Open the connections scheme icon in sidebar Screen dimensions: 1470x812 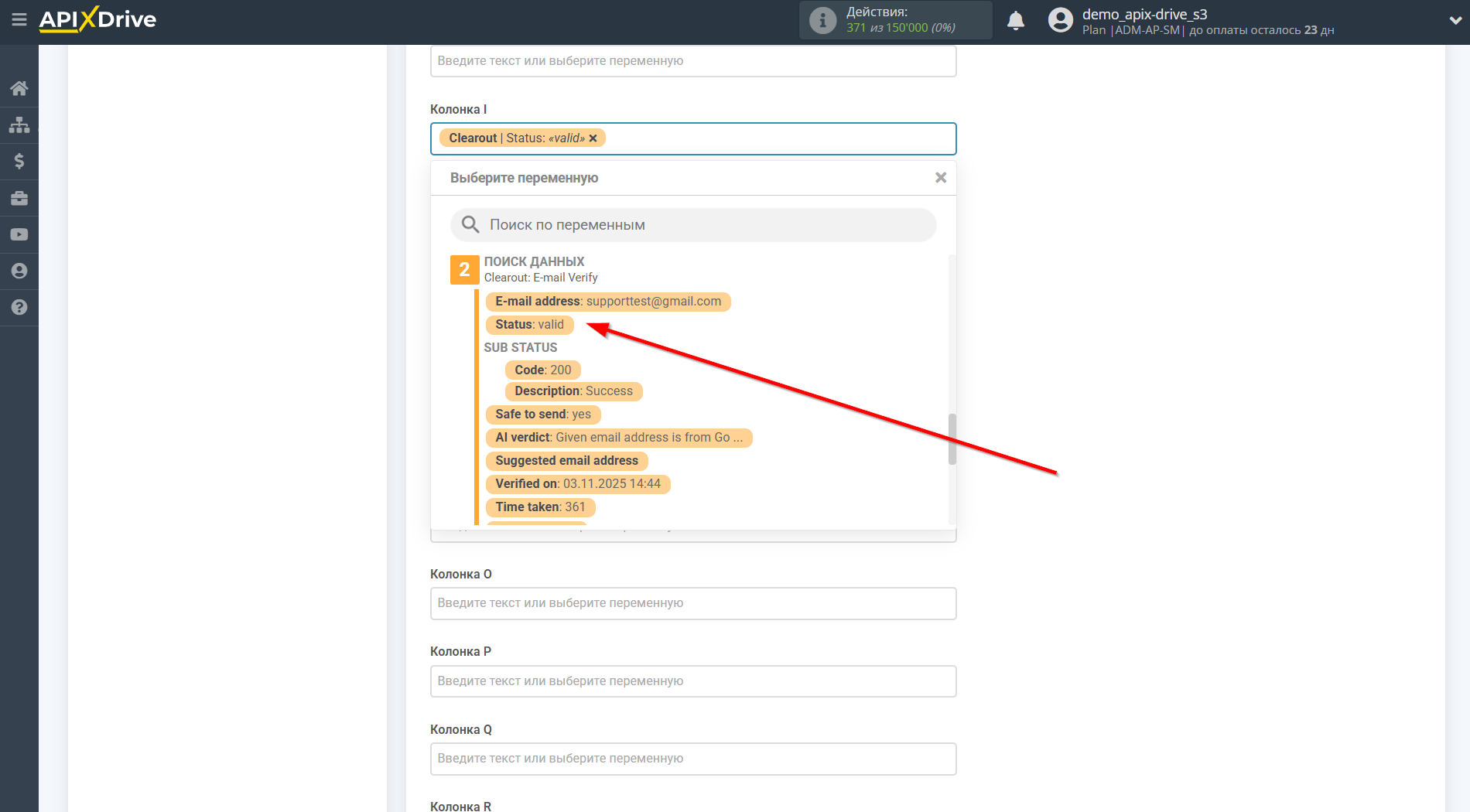(x=19, y=124)
